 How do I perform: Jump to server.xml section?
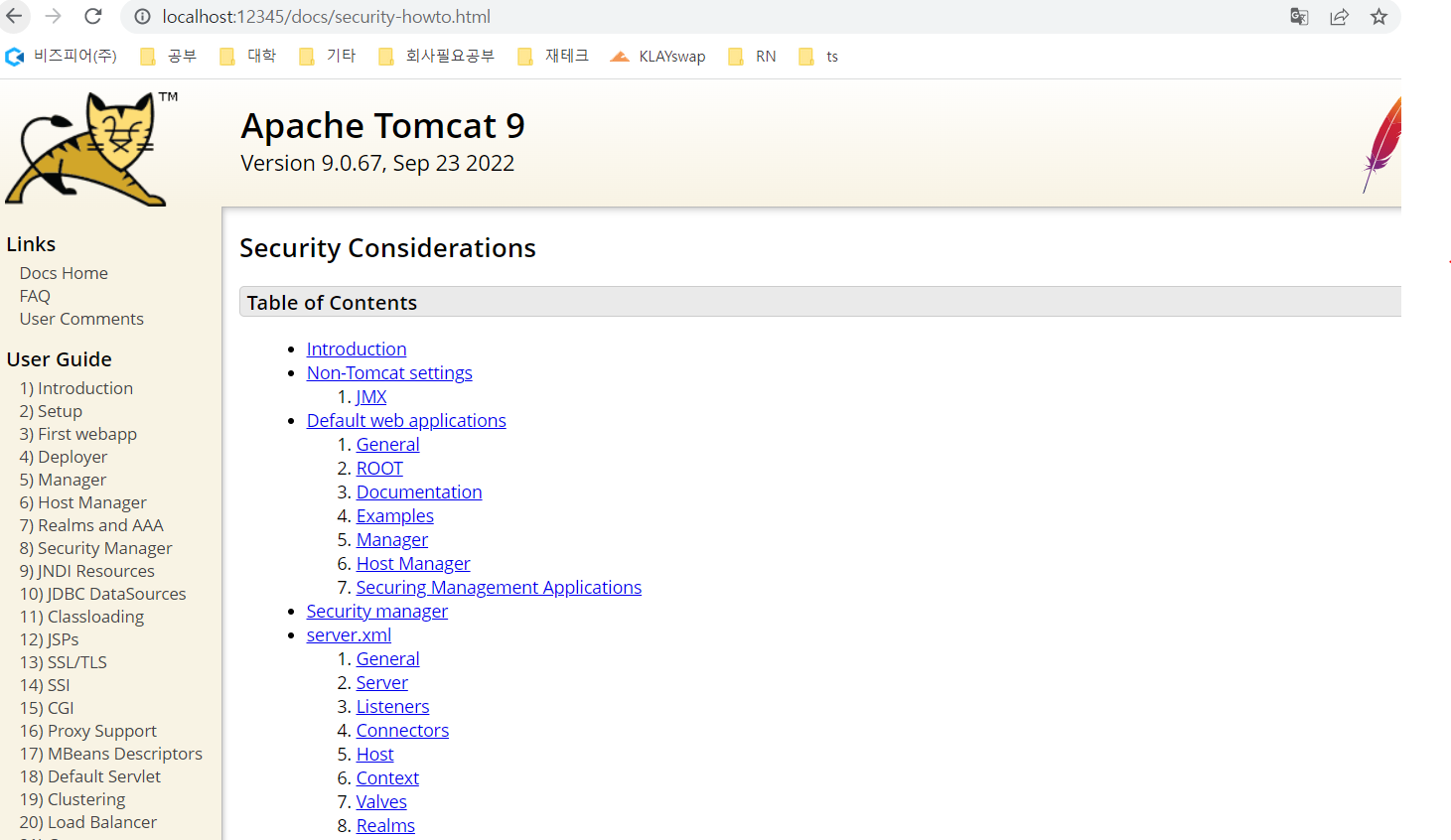(x=349, y=635)
